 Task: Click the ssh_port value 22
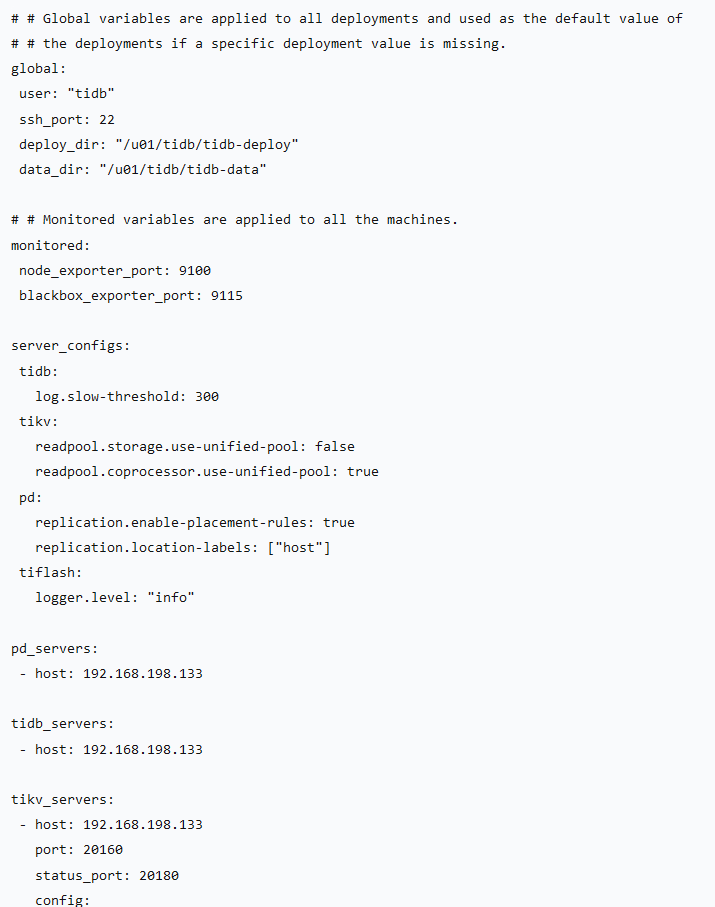point(106,119)
